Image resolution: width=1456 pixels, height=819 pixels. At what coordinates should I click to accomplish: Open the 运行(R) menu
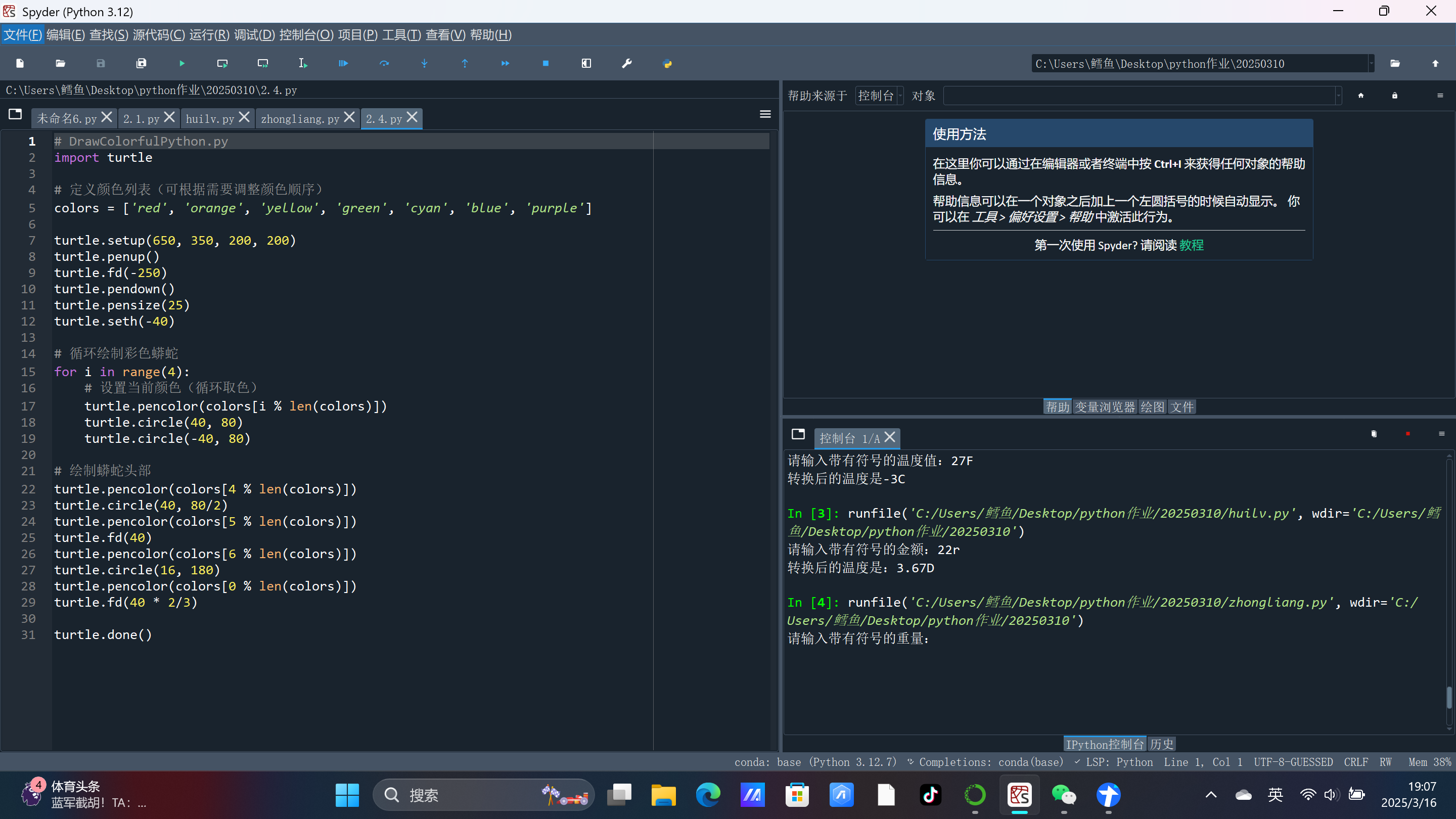(209, 35)
